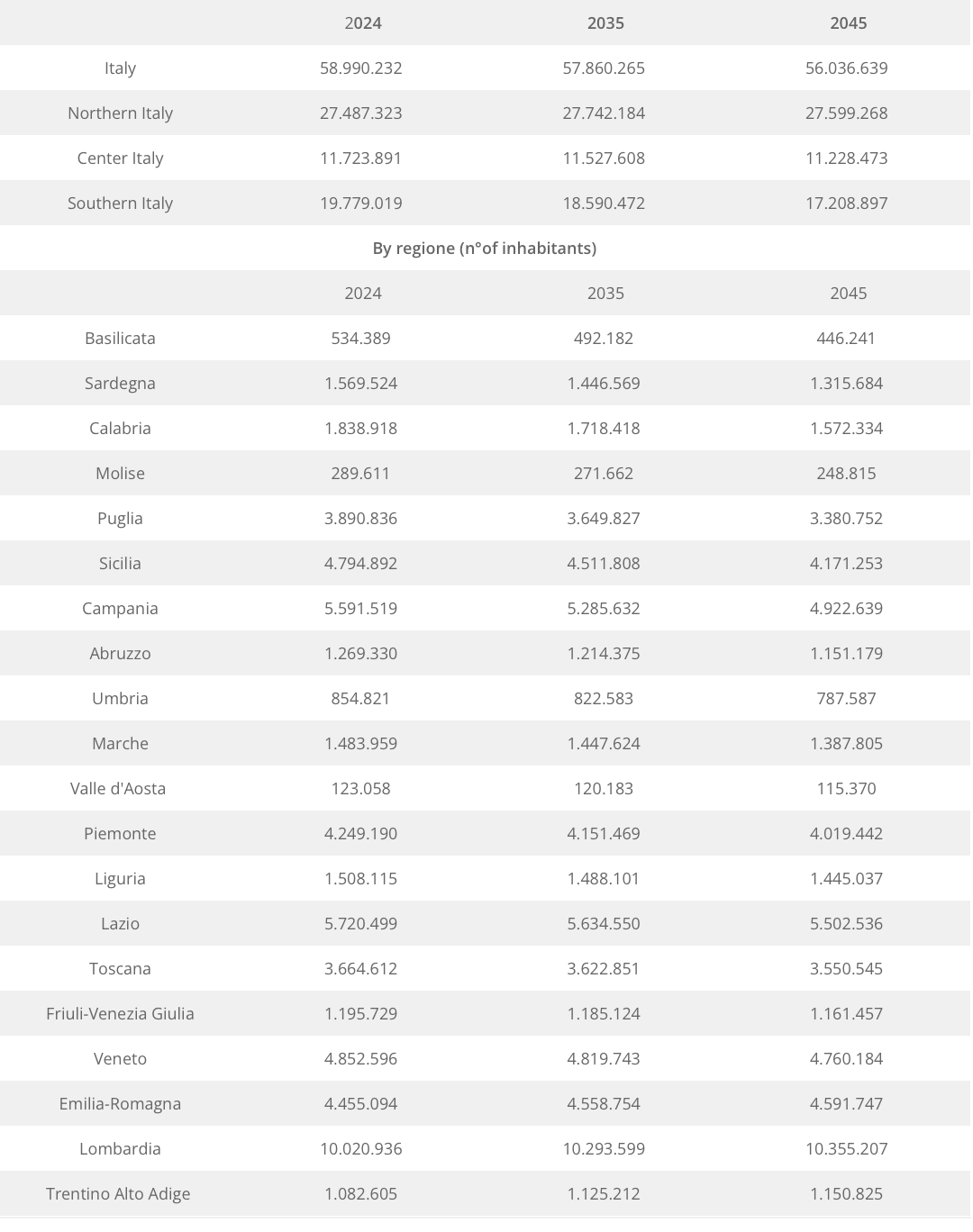This screenshot has width=973, height=1232.
Task: Click the By regione section heading
Action: 485,249
